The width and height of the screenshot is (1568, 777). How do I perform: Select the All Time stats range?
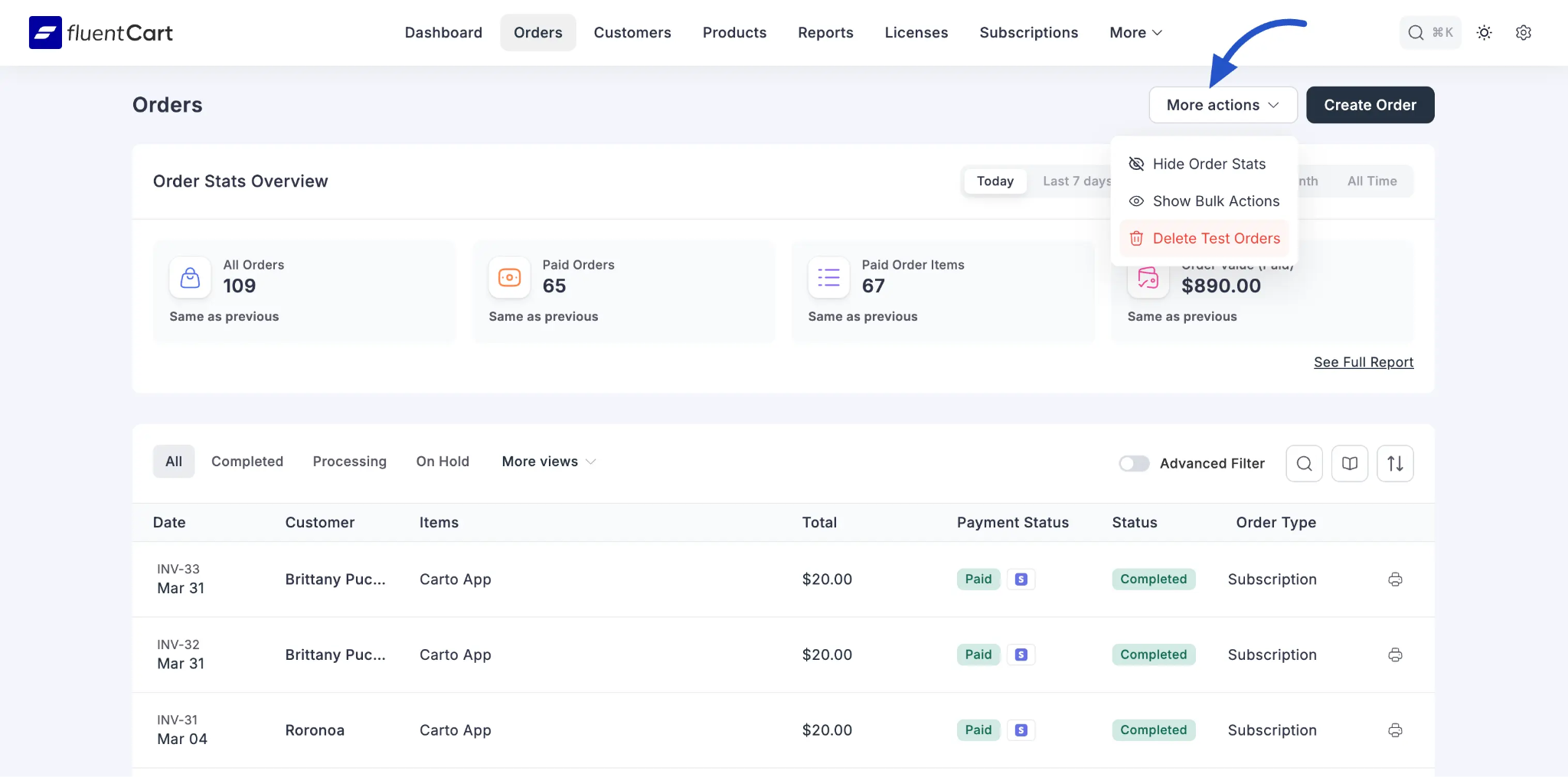pos(1372,181)
